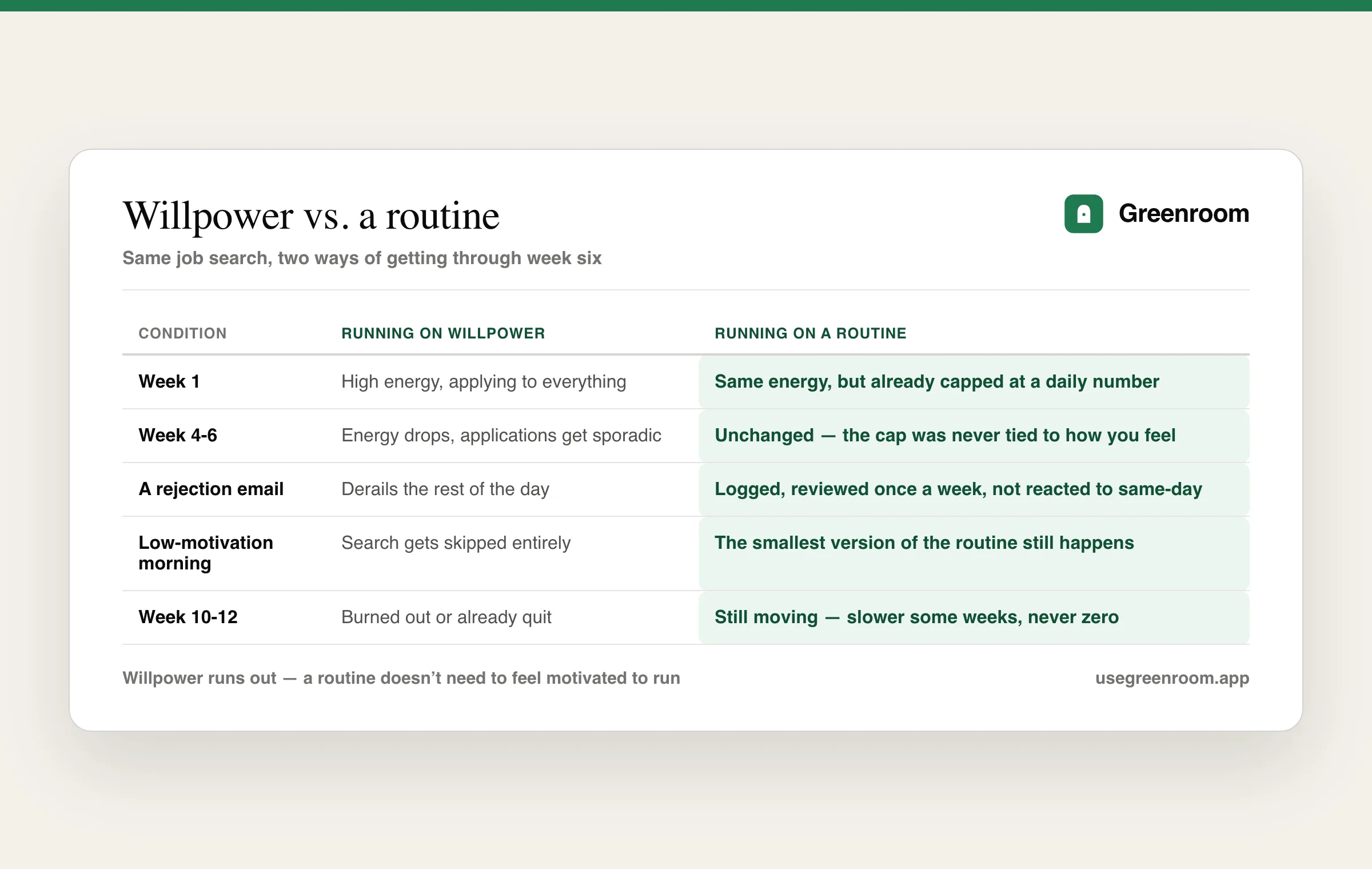Click 'Still moving — slower some weeks' cell
The image size is (1372, 869).
tap(974, 617)
